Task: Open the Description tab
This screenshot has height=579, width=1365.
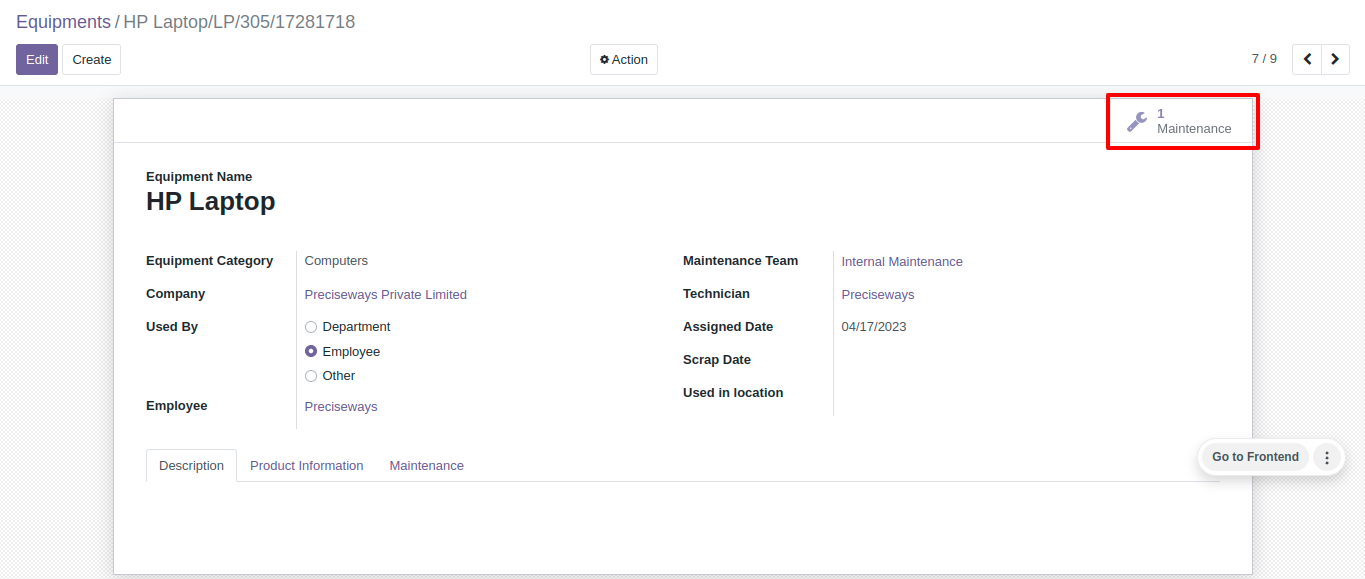Action: click(x=191, y=466)
